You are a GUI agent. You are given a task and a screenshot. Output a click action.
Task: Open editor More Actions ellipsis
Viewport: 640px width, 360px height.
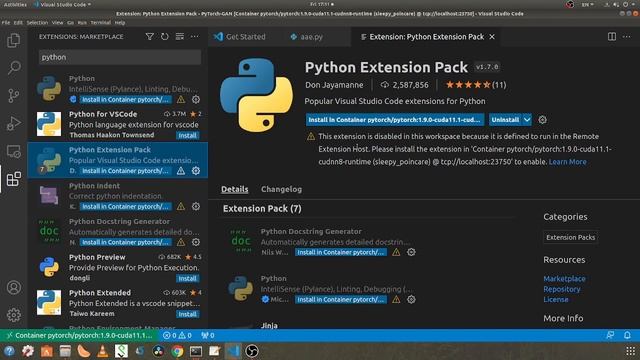pyautogui.click(x=627, y=37)
